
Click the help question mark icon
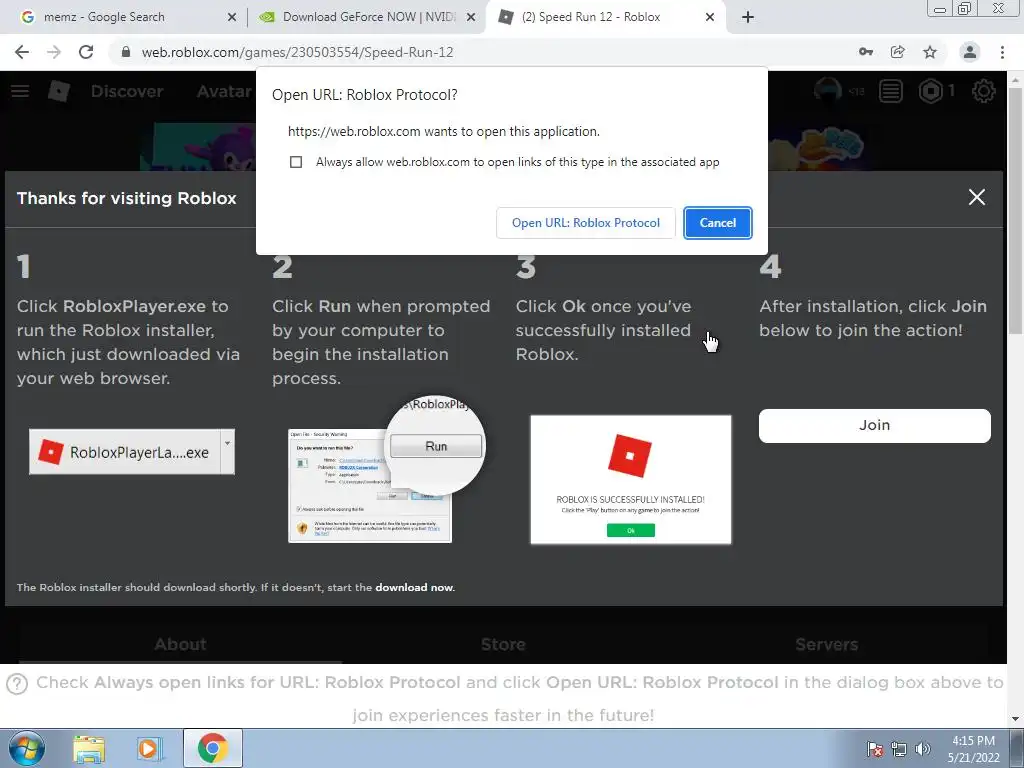pyautogui.click(x=17, y=684)
